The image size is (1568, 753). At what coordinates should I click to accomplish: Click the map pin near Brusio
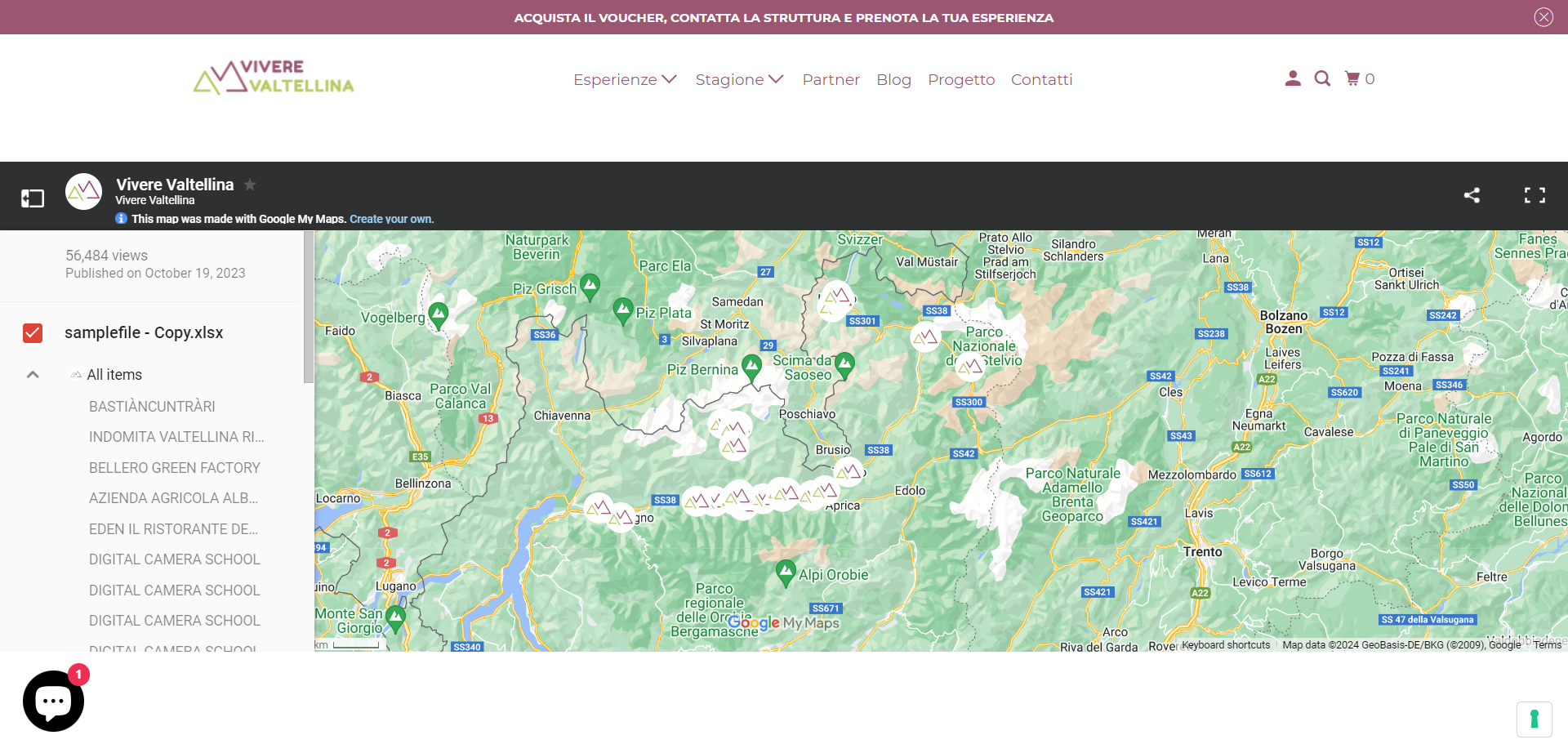849,471
